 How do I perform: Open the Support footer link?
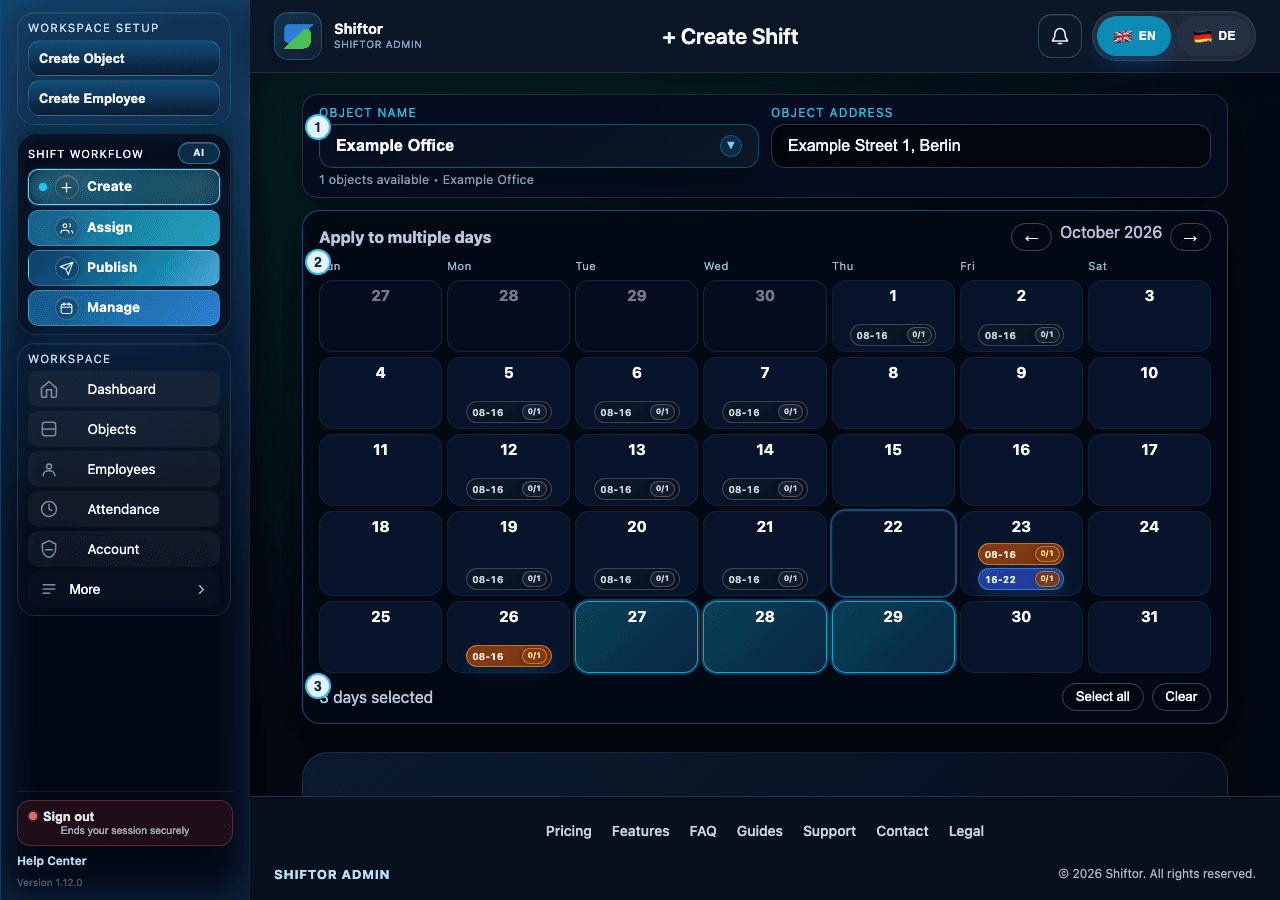click(829, 831)
